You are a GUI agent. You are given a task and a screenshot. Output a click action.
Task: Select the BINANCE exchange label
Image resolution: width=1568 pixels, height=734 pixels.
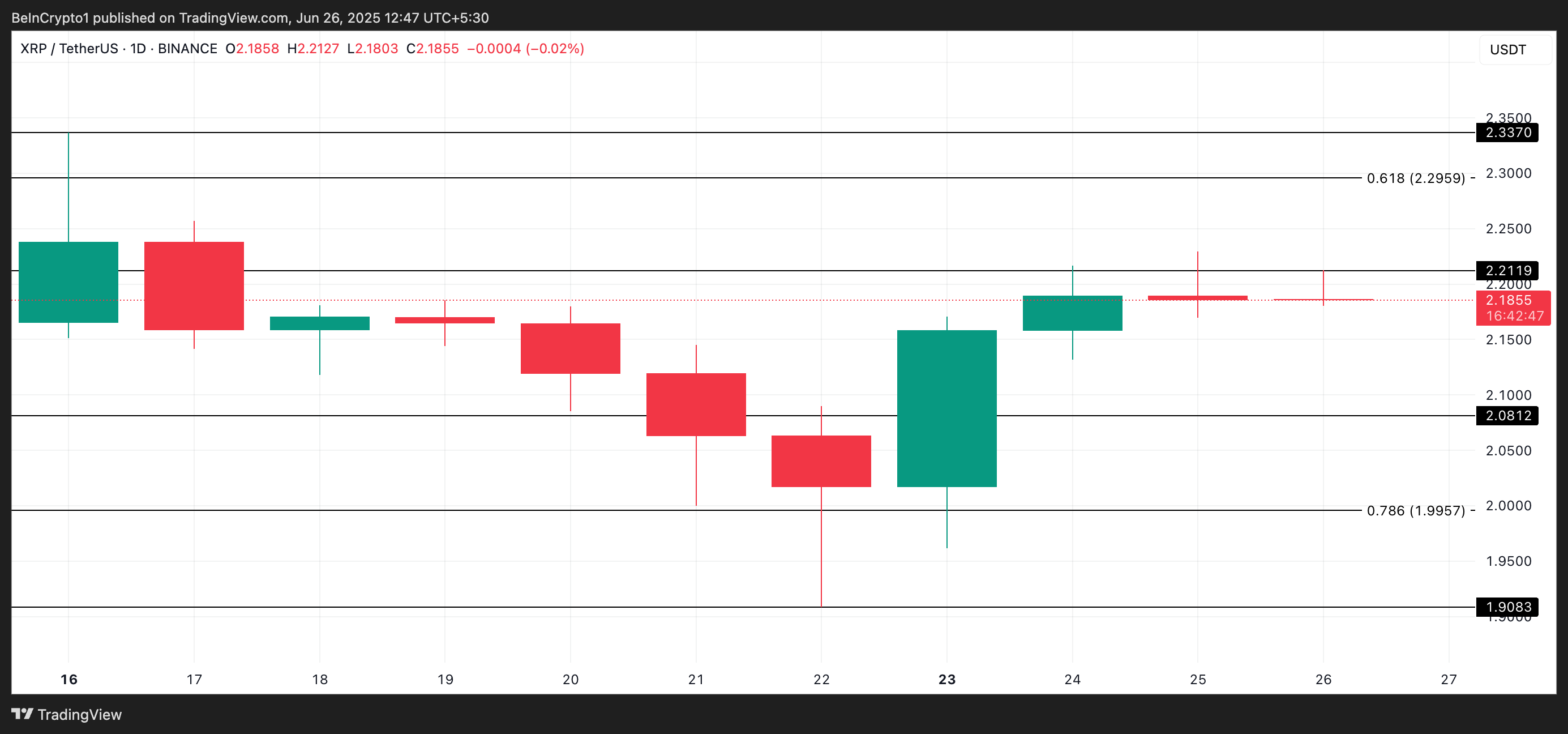coord(187,49)
